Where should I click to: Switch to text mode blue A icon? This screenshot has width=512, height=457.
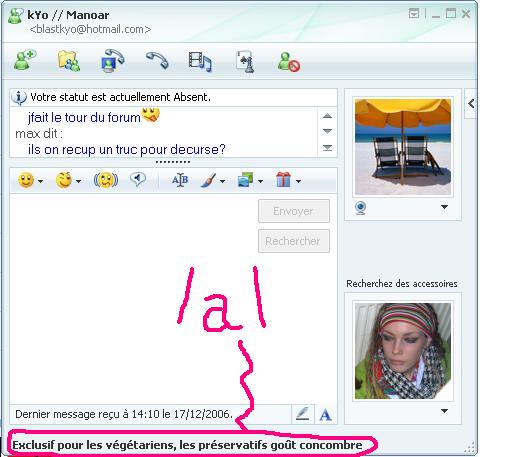[325, 415]
